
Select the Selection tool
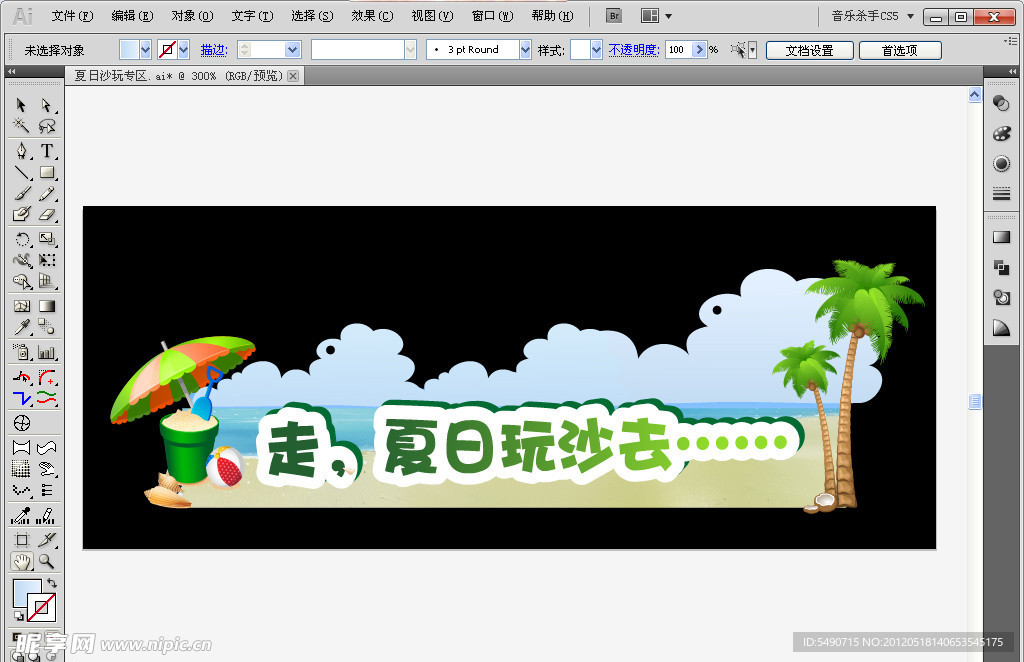[20, 105]
